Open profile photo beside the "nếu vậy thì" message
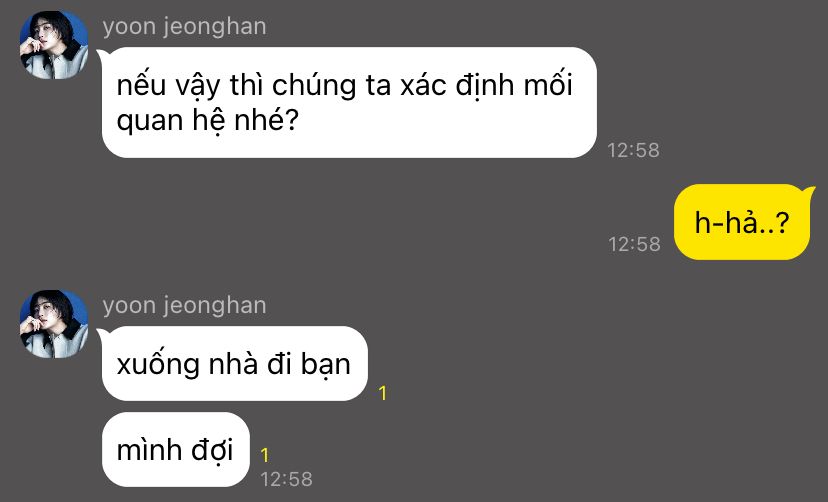The image size is (828, 502). point(54,45)
